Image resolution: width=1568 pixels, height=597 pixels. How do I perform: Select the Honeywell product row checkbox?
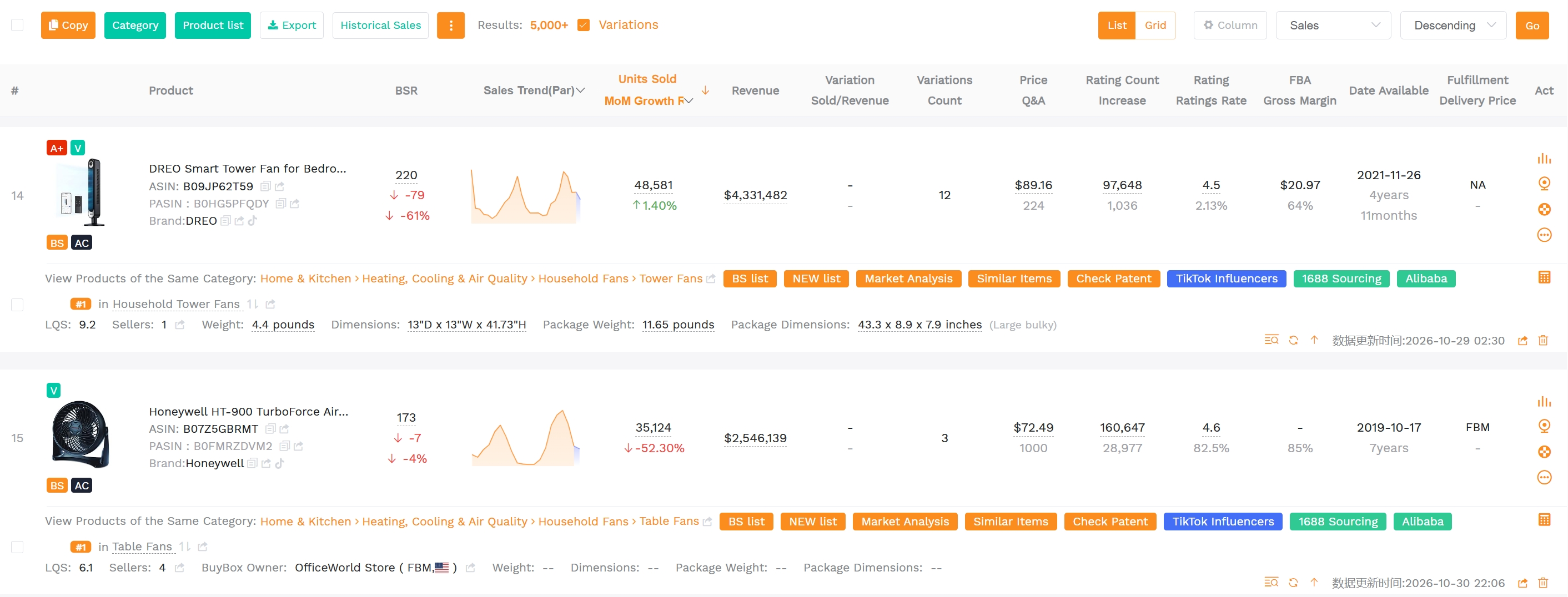point(17,547)
